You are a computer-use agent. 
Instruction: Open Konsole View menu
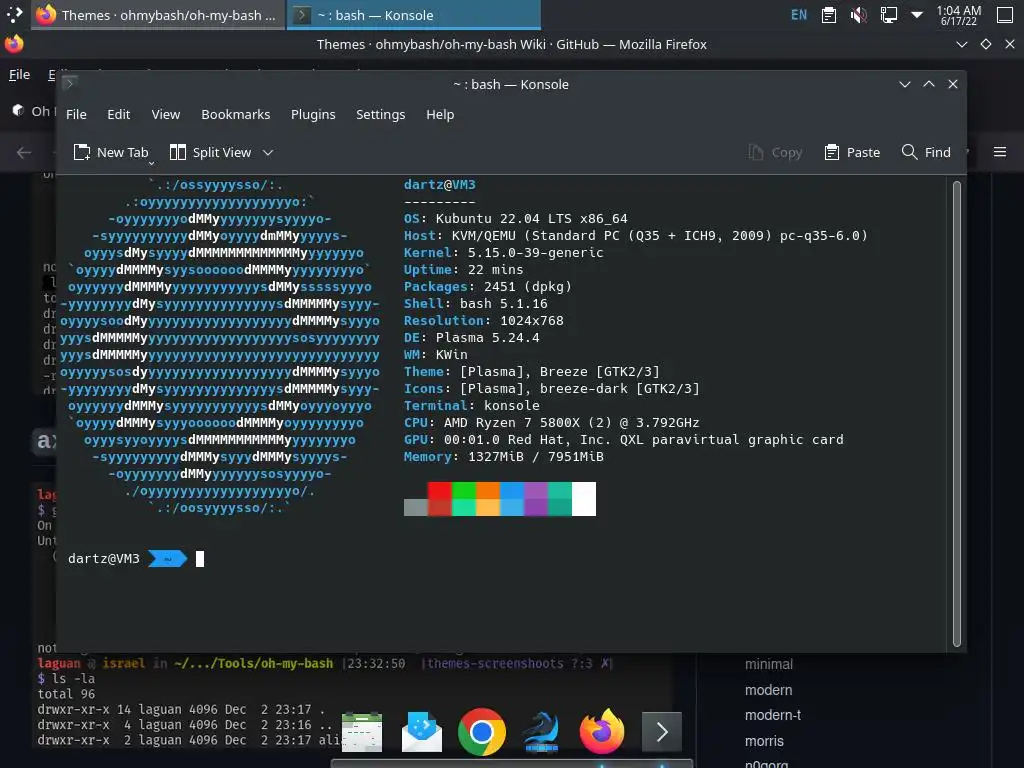(x=166, y=114)
